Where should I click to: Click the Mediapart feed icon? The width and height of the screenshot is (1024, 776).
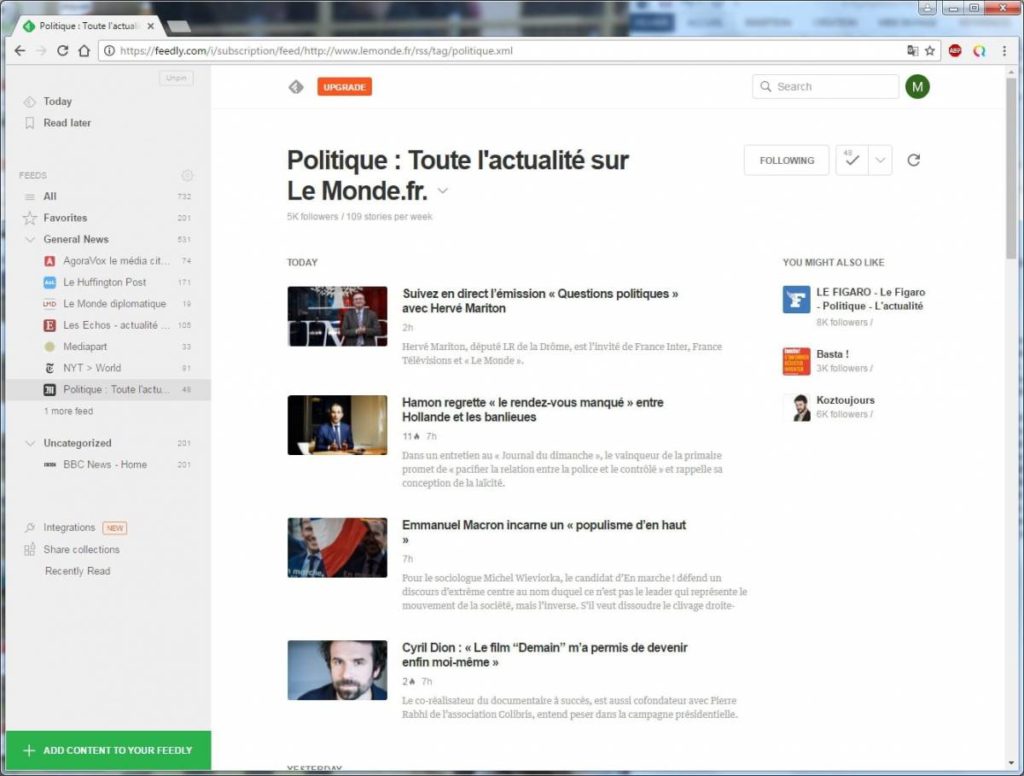pos(50,347)
